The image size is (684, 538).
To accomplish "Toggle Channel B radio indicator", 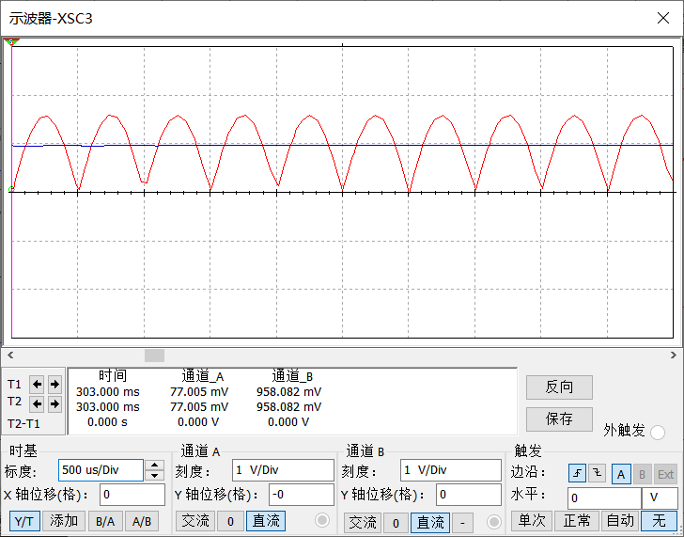I will 494,521.
